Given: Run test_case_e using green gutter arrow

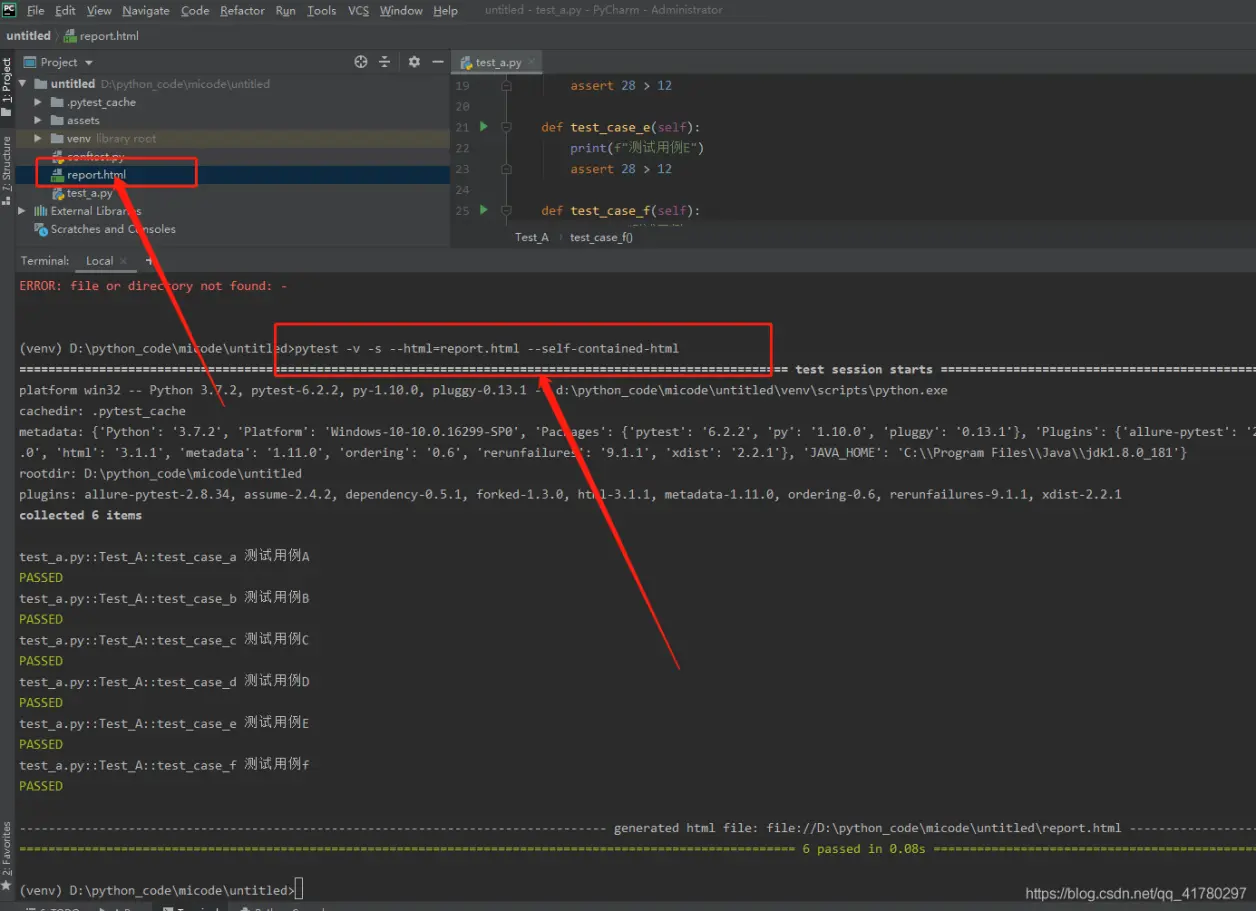Looking at the screenshot, I should coord(484,127).
